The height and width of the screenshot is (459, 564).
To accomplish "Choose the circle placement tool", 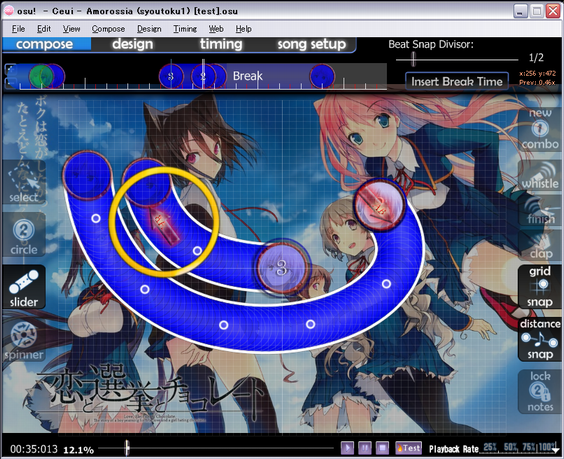I will pos(24,235).
